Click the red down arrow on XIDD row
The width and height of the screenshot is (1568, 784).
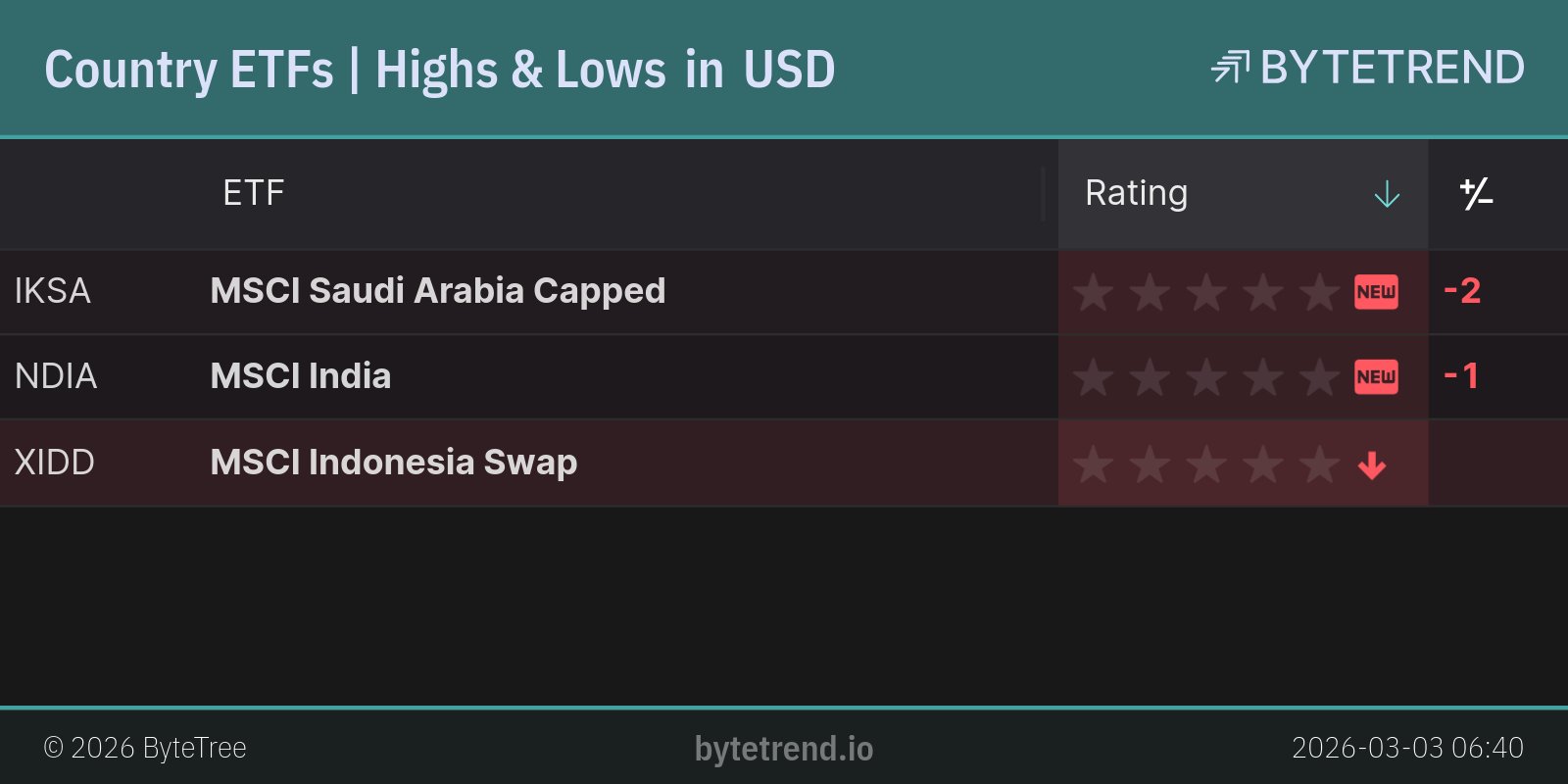pyautogui.click(x=1372, y=465)
